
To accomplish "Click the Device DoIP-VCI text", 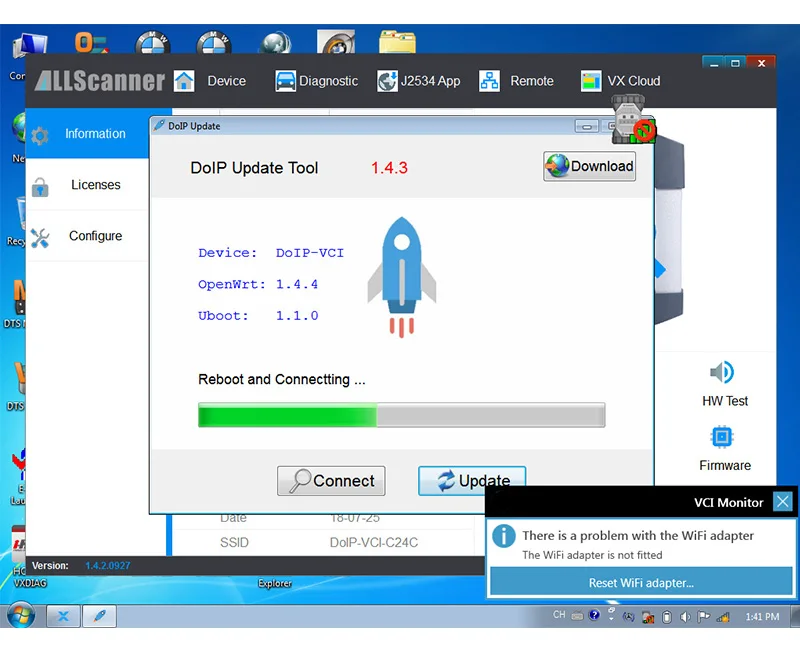I will 271,253.
